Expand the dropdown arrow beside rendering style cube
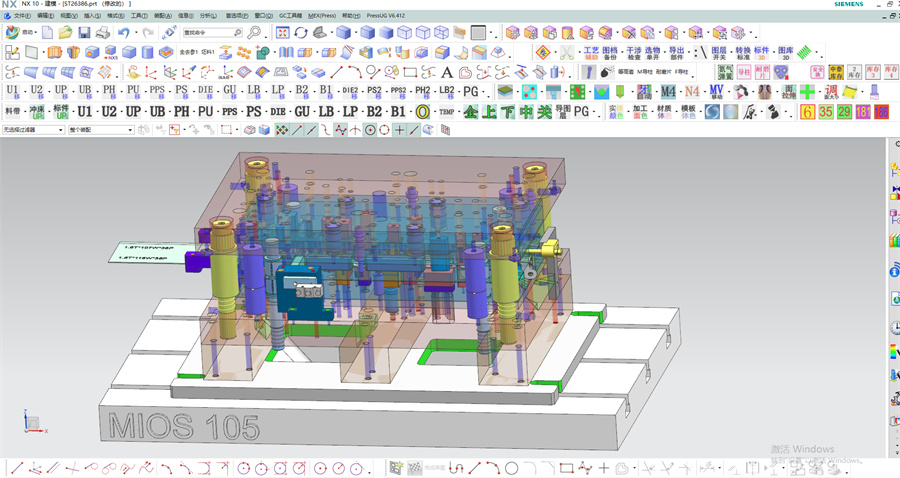 pyautogui.click(x=355, y=33)
